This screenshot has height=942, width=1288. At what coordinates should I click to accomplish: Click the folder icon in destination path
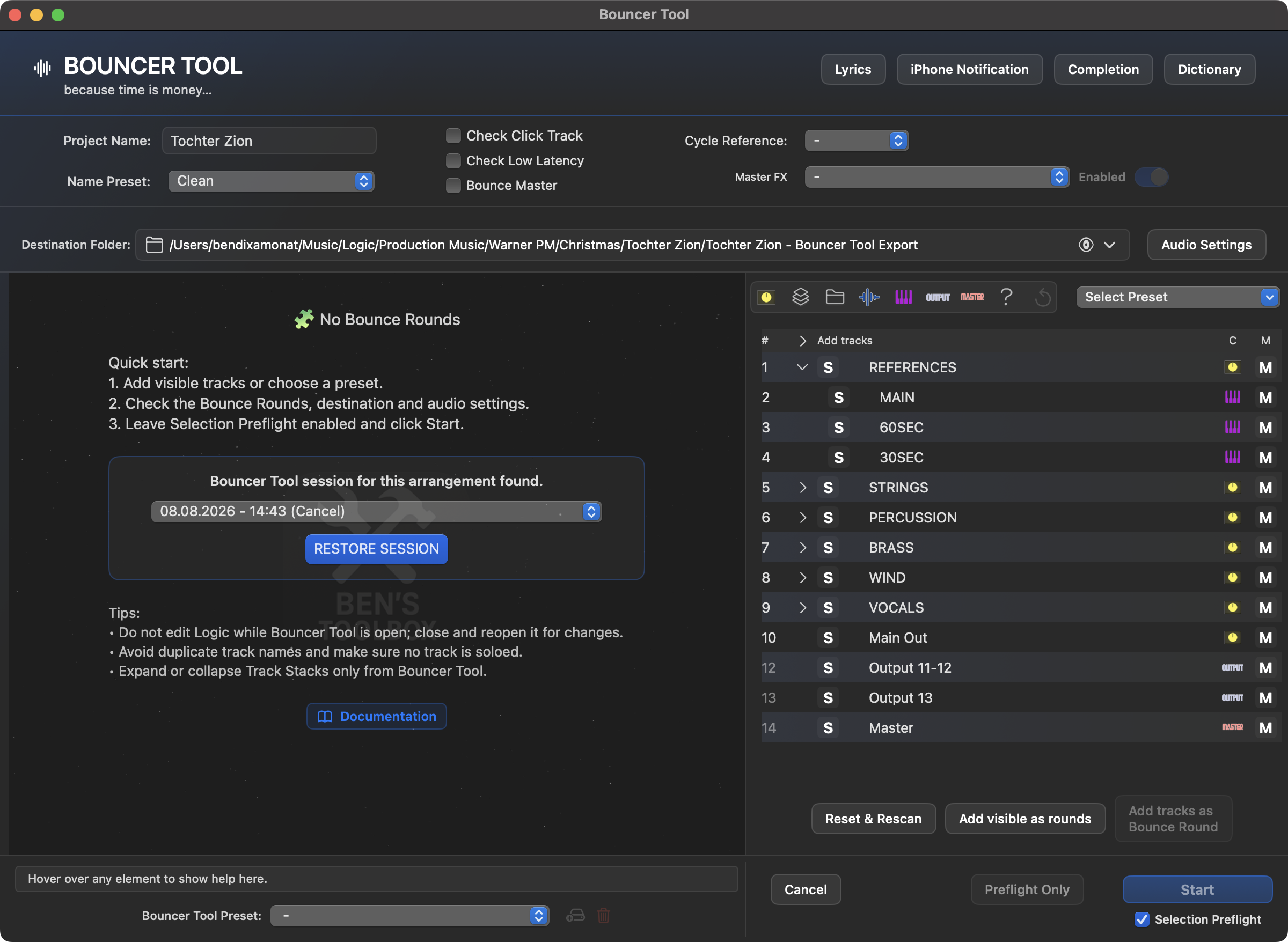click(155, 245)
